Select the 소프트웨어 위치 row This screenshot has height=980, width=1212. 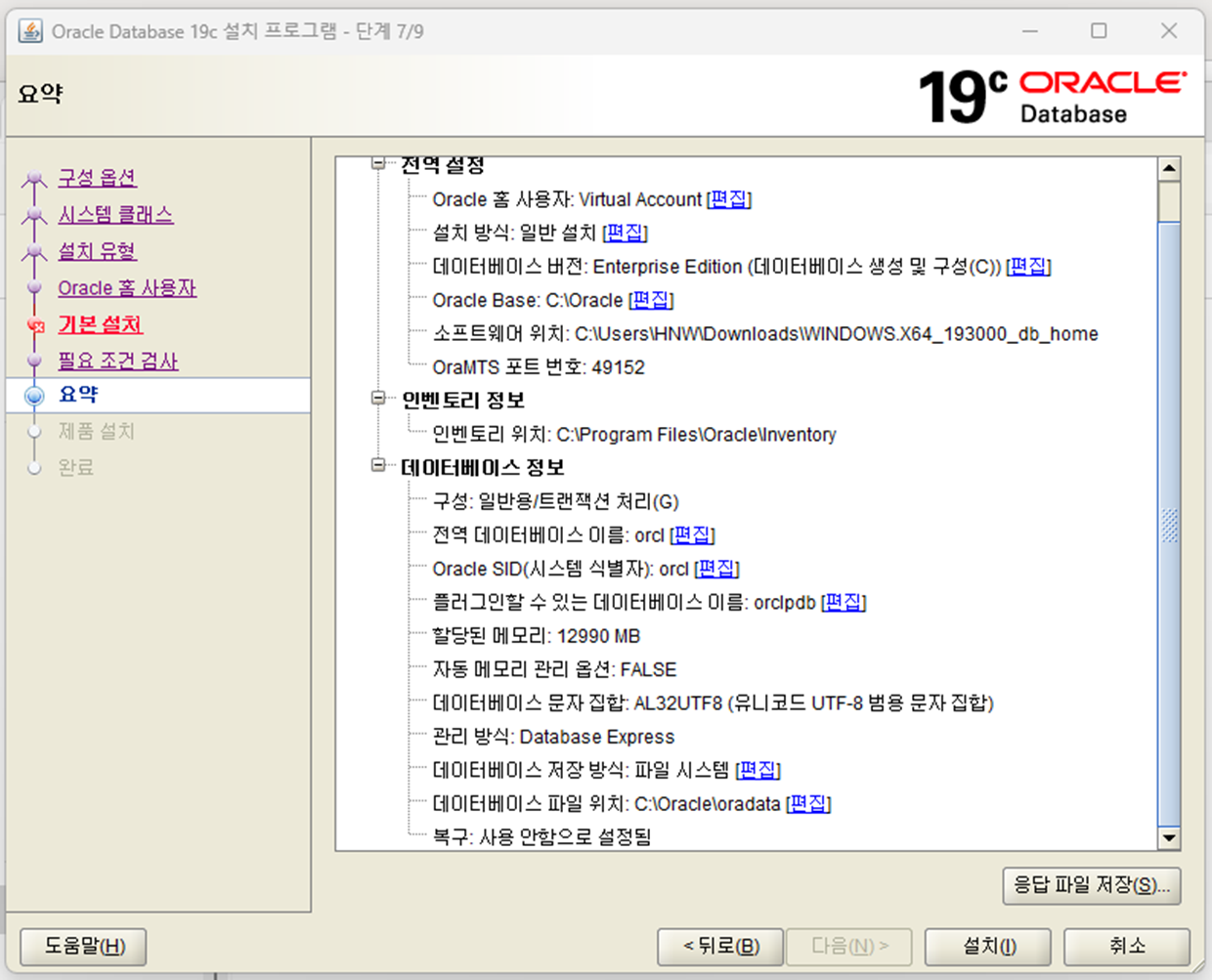click(x=765, y=334)
